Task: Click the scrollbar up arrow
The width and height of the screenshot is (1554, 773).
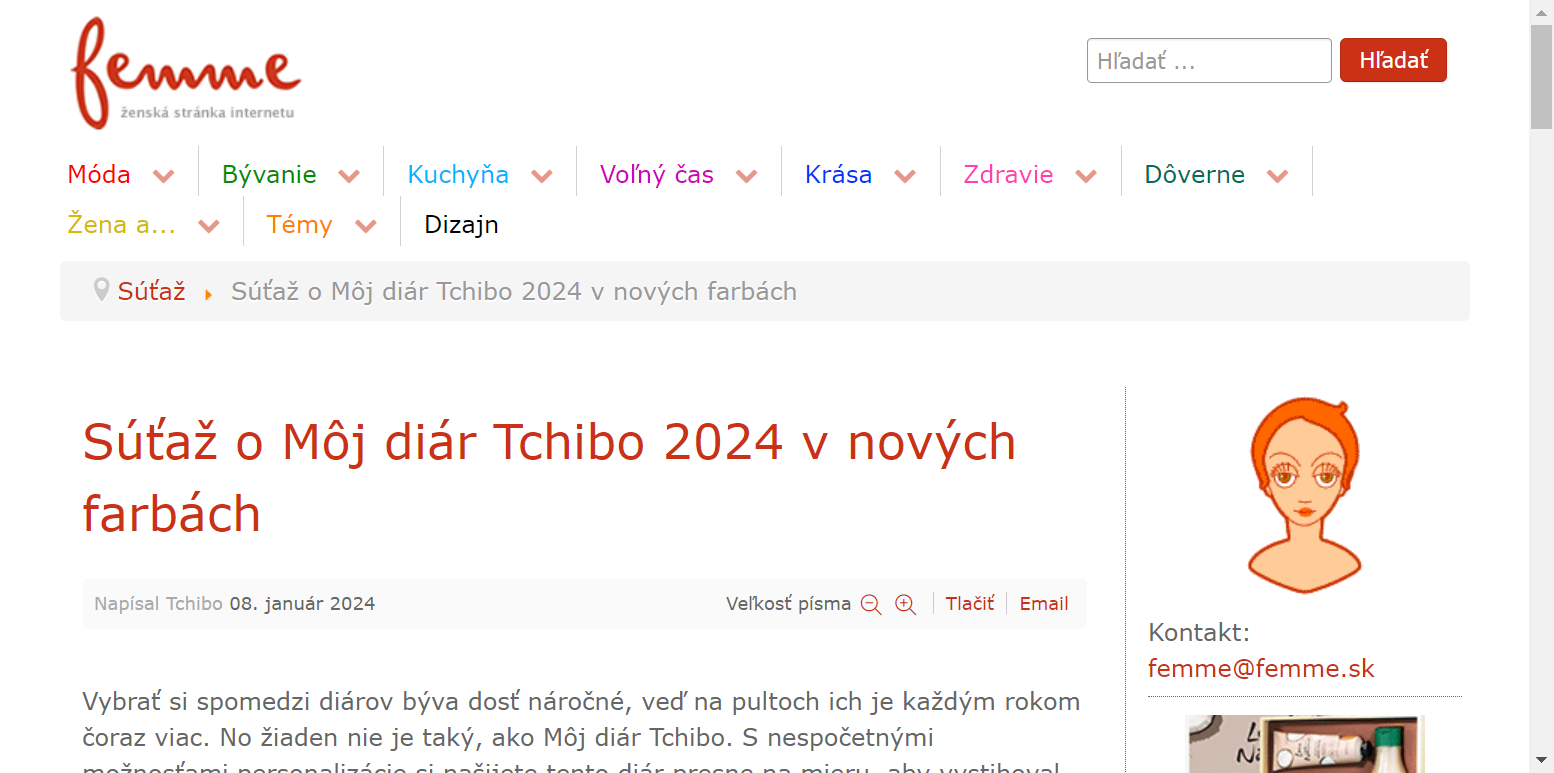Action: point(1541,11)
